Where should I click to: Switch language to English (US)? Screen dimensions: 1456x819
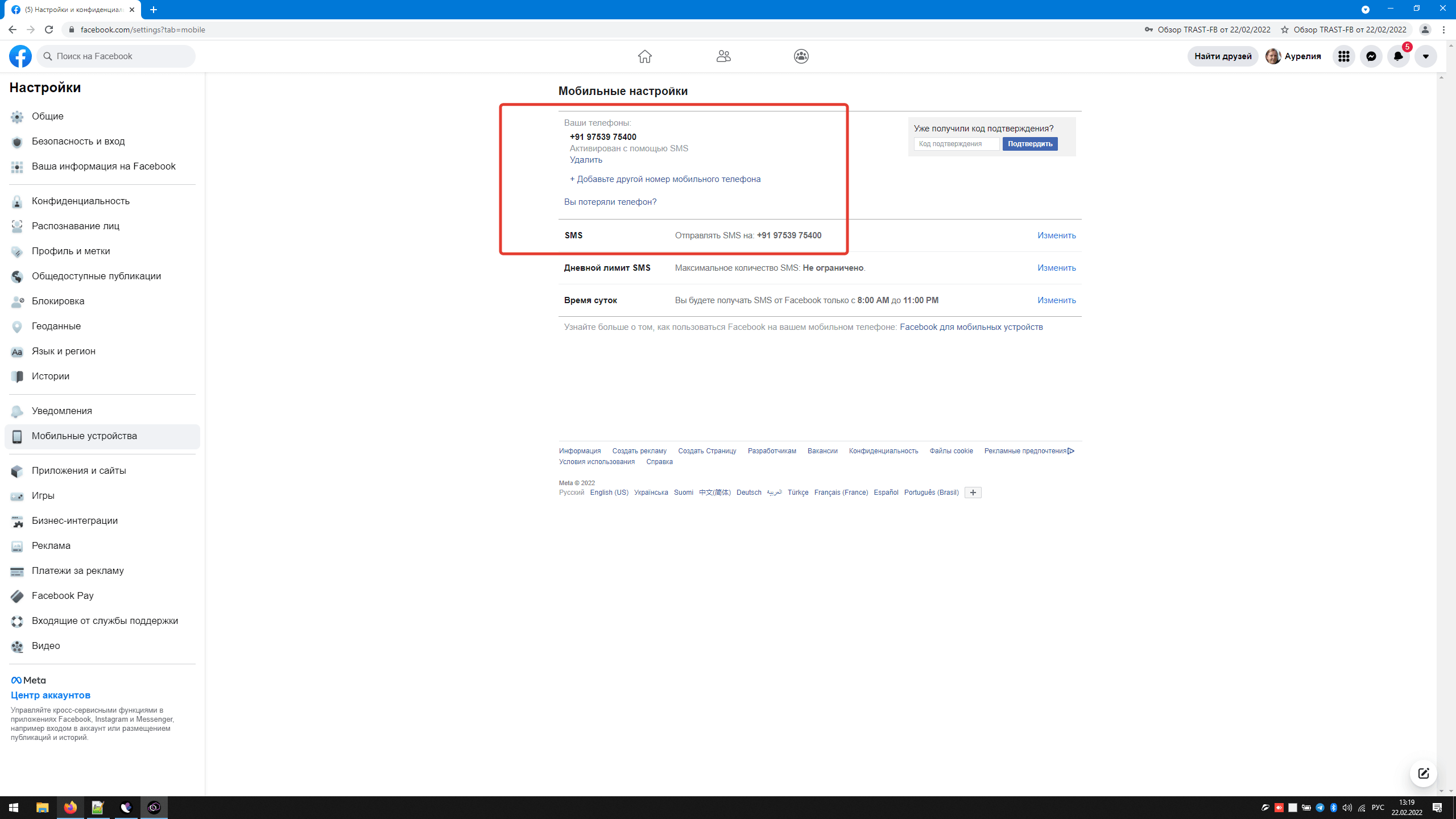[609, 493]
